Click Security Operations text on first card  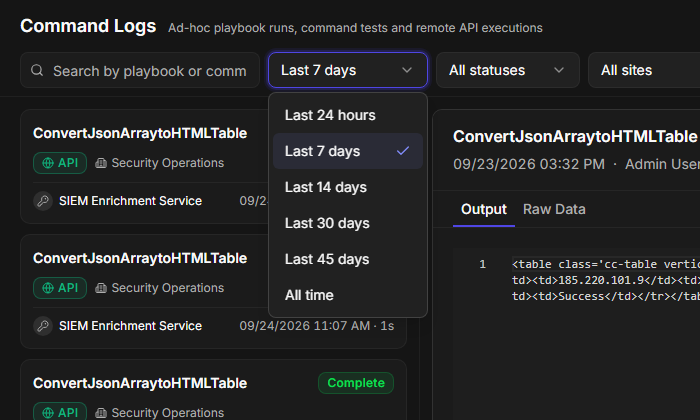click(x=167, y=163)
